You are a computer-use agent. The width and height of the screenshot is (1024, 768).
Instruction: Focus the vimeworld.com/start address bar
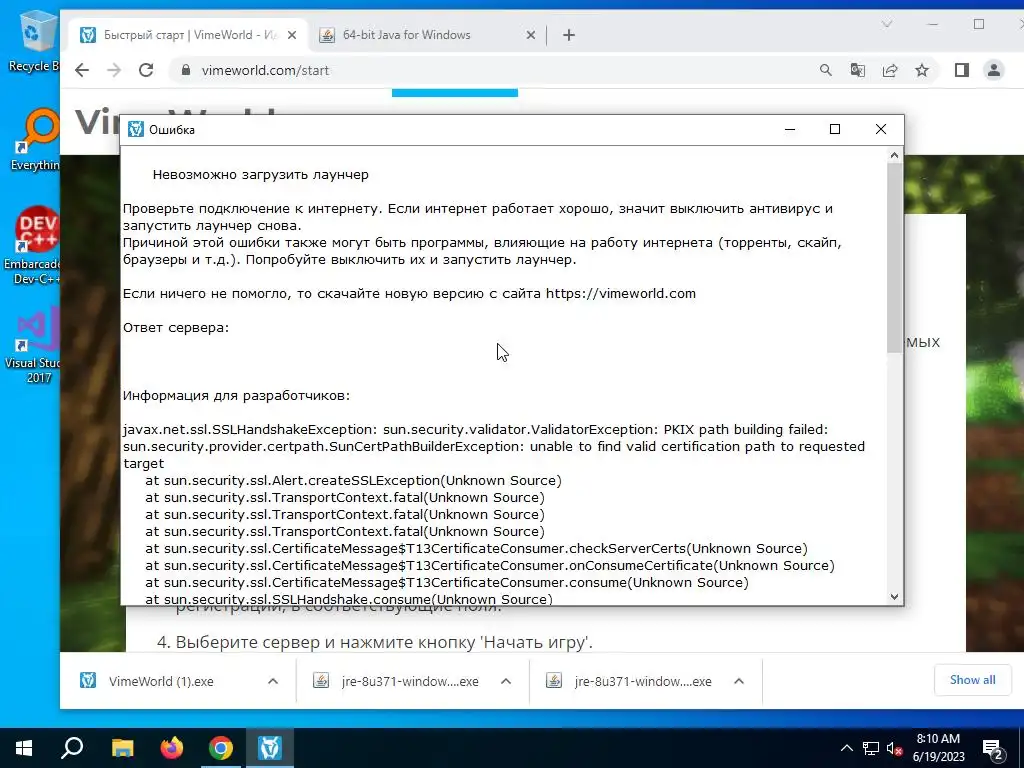click(x=490, y=71)
